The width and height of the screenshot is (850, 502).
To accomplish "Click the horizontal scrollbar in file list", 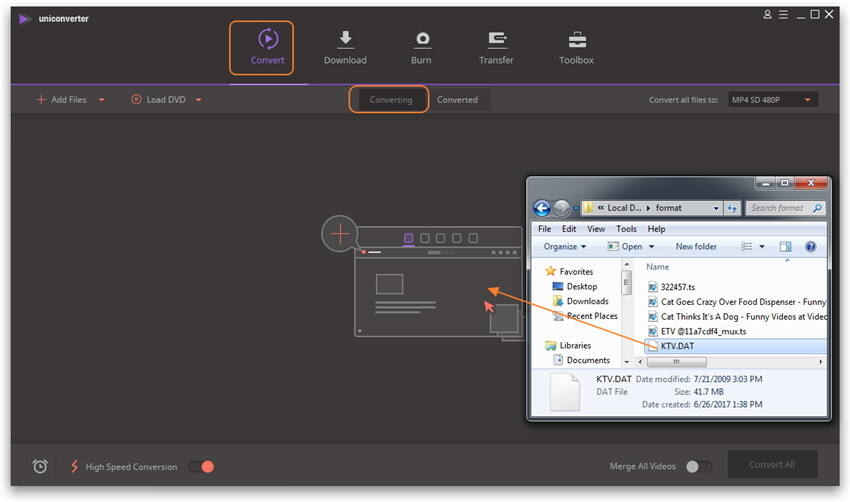I will (676, 362).
